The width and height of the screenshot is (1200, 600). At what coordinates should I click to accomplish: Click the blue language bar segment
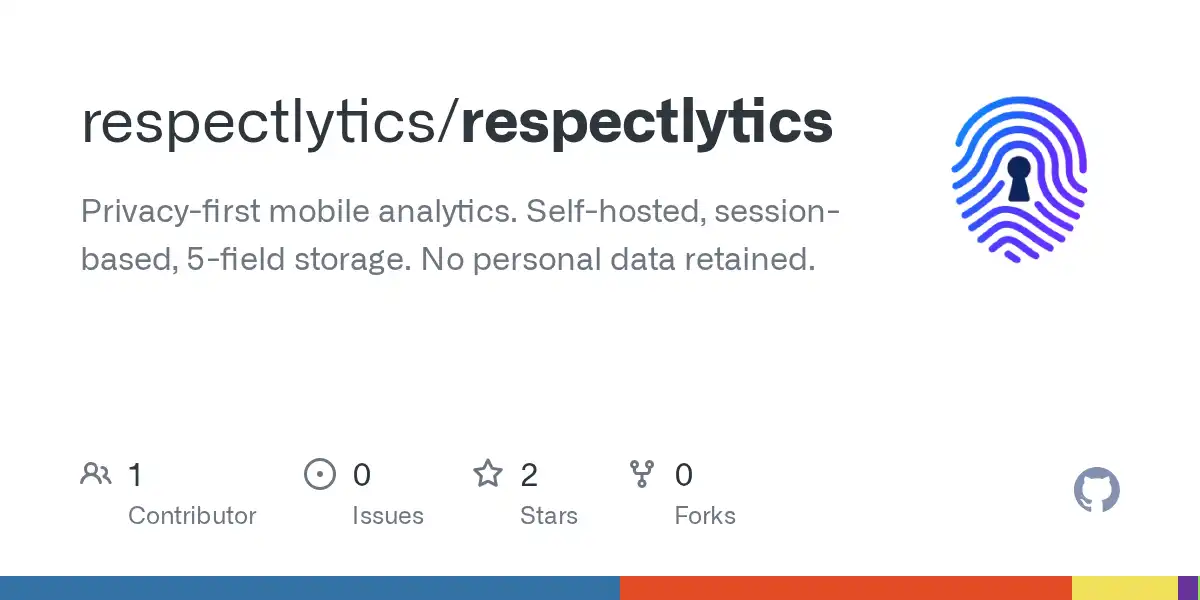coord(310,588)
